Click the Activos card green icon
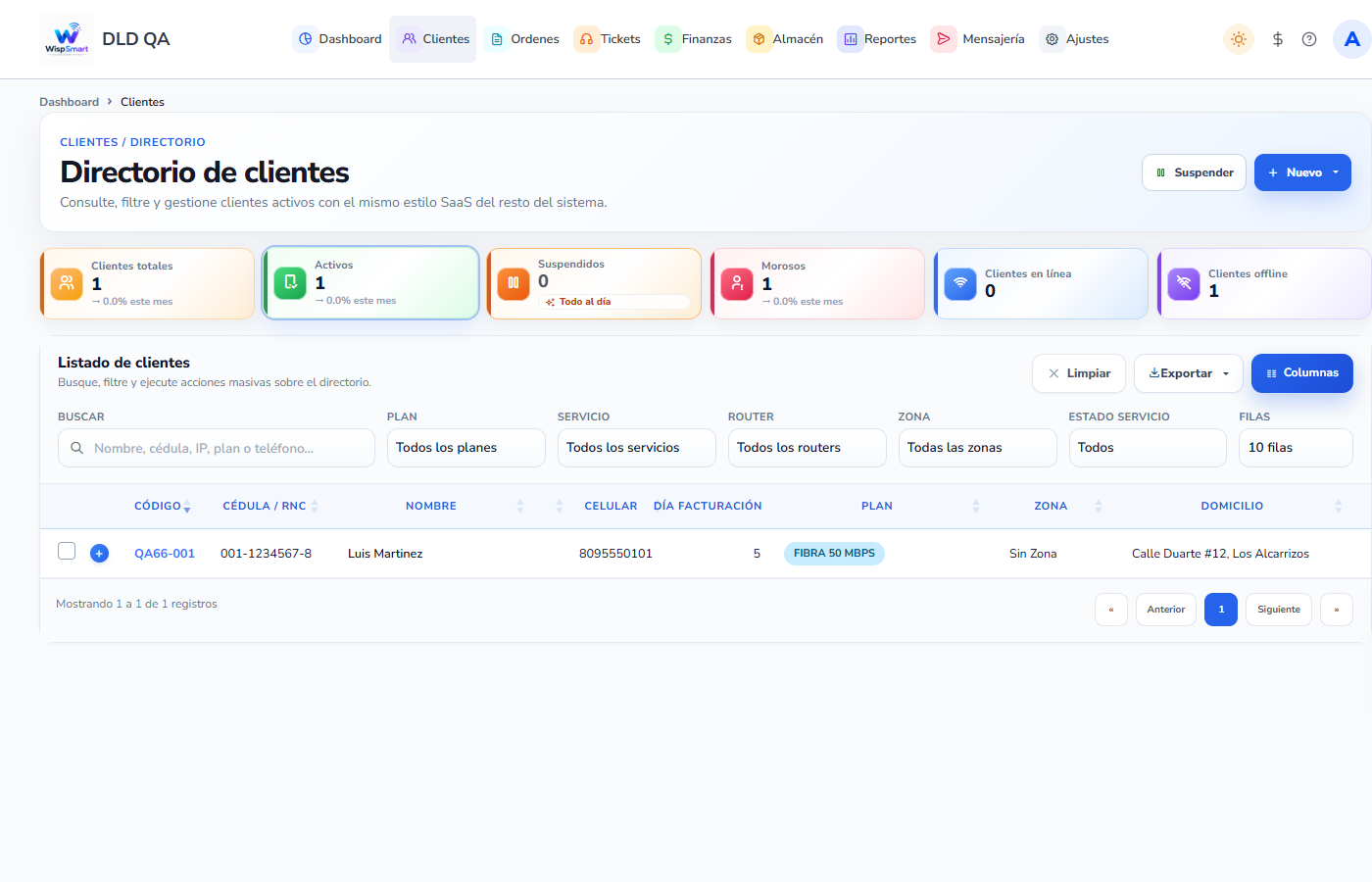The height and width of the screenshot is (882, 1372). tap(290, 282)
